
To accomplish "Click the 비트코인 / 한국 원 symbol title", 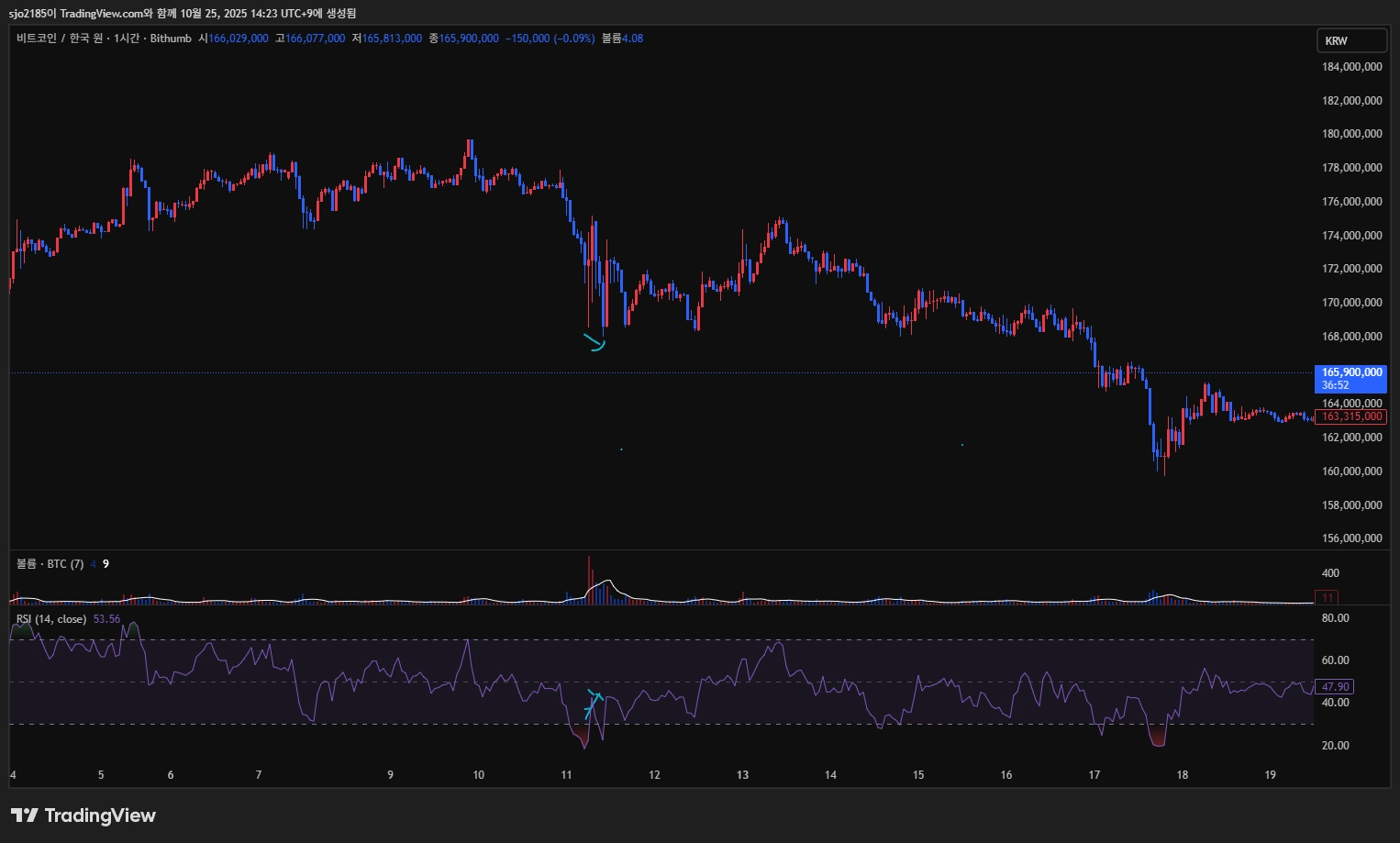I will tap(60, 39).
